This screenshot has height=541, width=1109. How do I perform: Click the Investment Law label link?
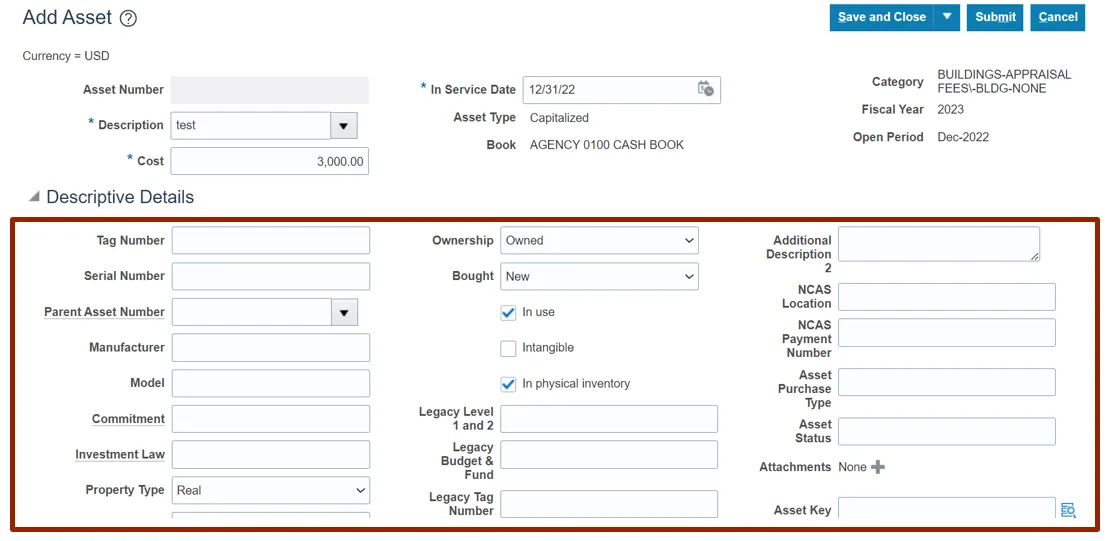[120, 454]
